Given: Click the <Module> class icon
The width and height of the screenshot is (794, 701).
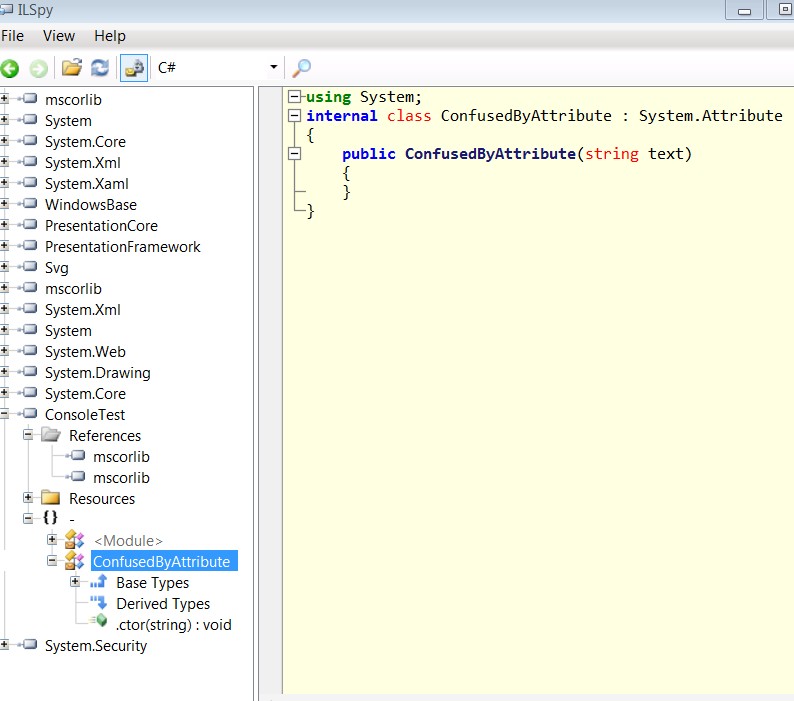Looking at the screenshot, I should (74, 539).
